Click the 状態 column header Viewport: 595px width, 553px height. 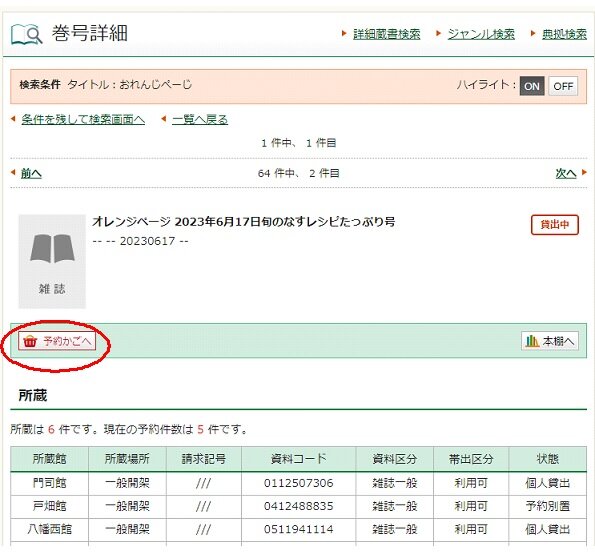tap(548, 459)
